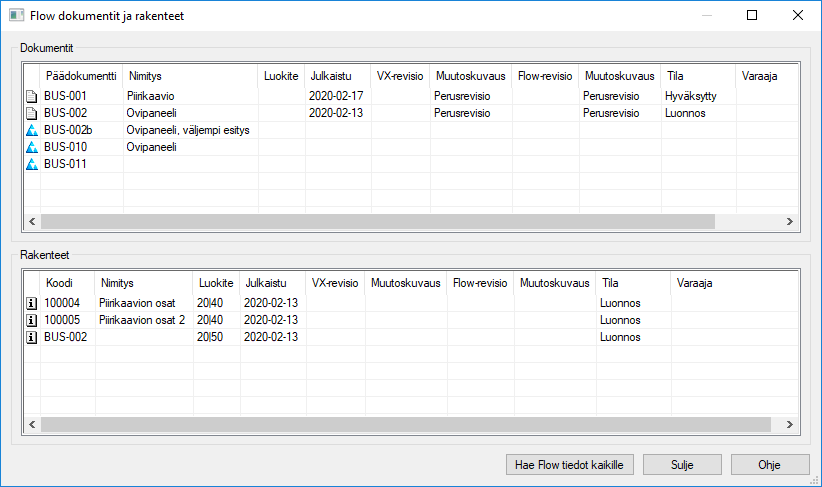The height and width of the screenshot is (487, 822).
Task: Click the blue drawing icon beside BUS-011
Action: [x=31, y=164]
